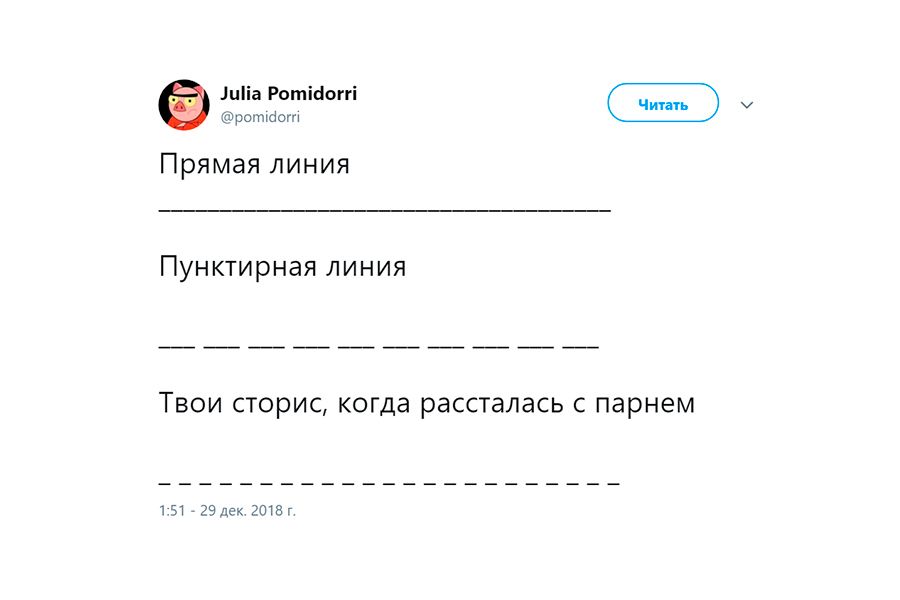900x600 pixels.
Task: Open Julia Pomidorri's pig avatar picture
Action: click(184, 105)
